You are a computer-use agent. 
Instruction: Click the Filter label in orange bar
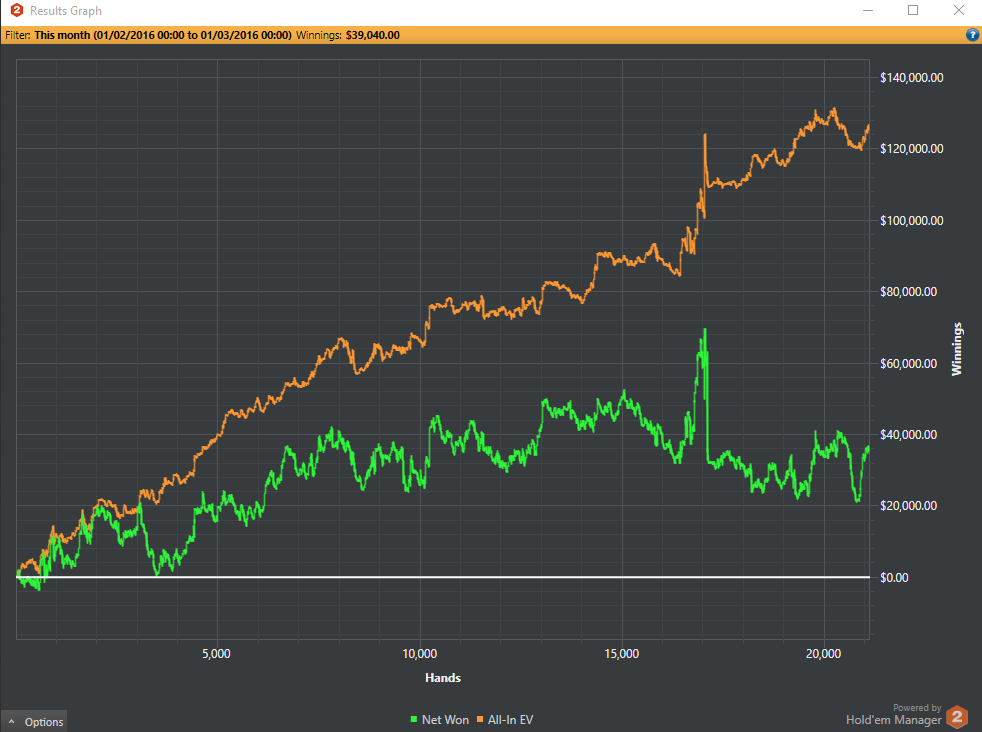pos(18,35)
